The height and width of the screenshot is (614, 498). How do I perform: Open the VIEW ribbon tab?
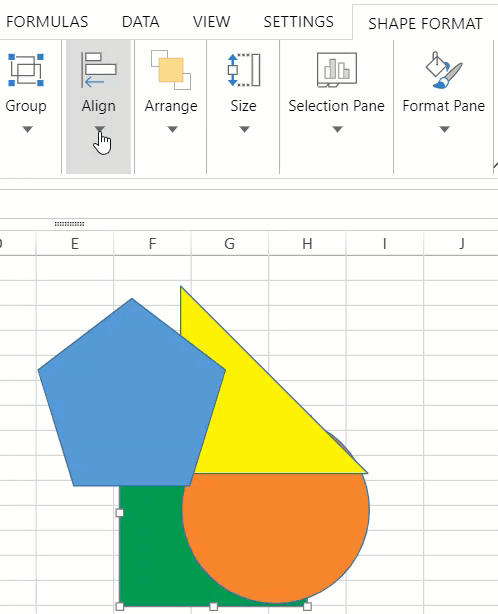click(x=211, y=22)
